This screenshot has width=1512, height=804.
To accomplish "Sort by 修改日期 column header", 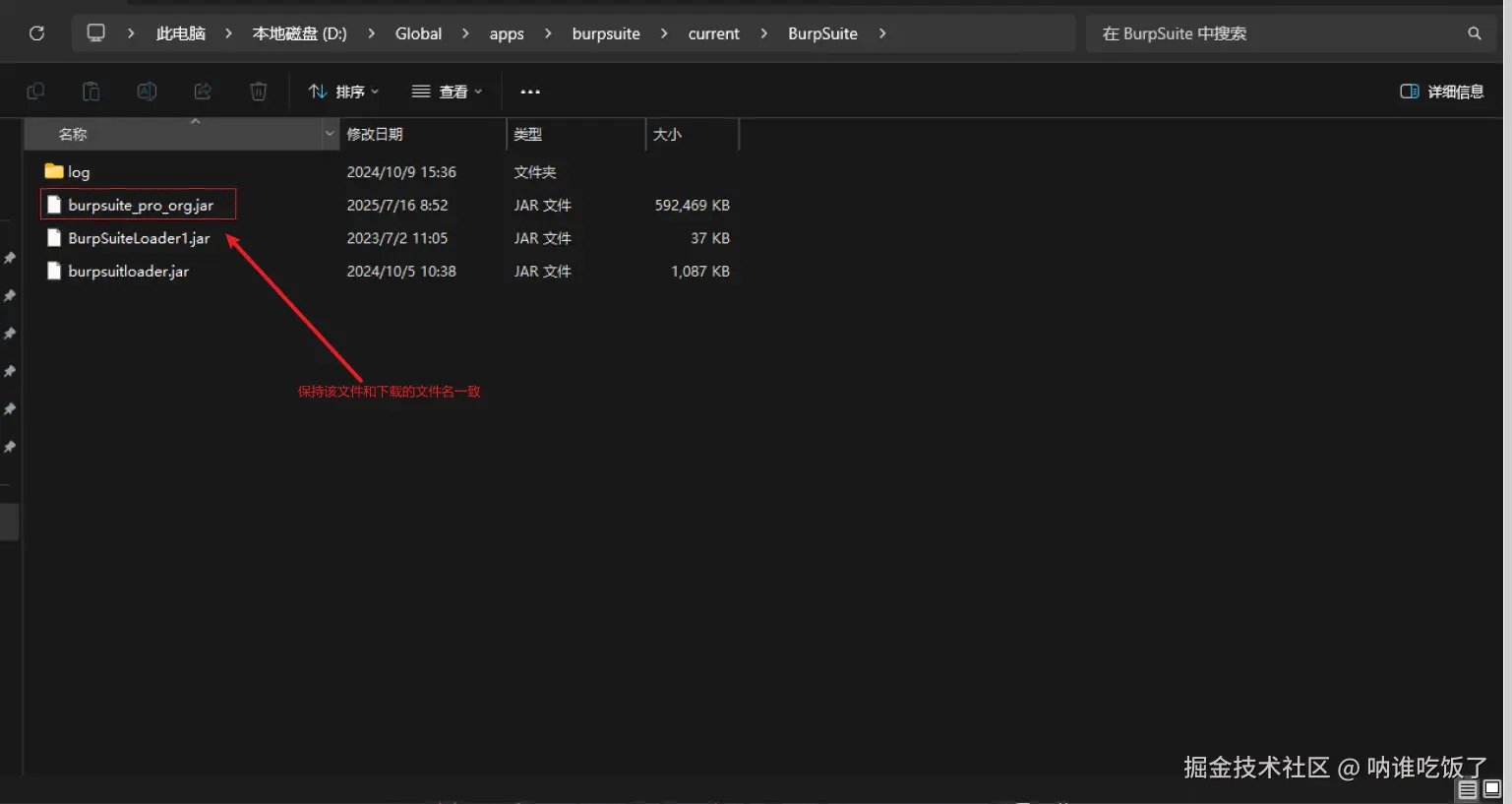I will point(423,134).
